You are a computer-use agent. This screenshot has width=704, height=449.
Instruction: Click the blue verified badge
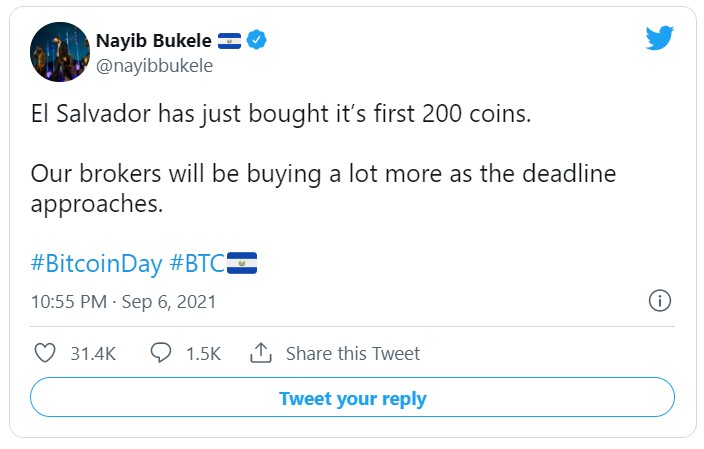point(257,40)
